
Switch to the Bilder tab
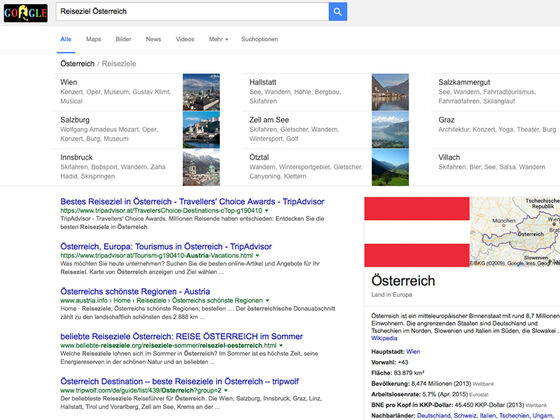[124, 39]
